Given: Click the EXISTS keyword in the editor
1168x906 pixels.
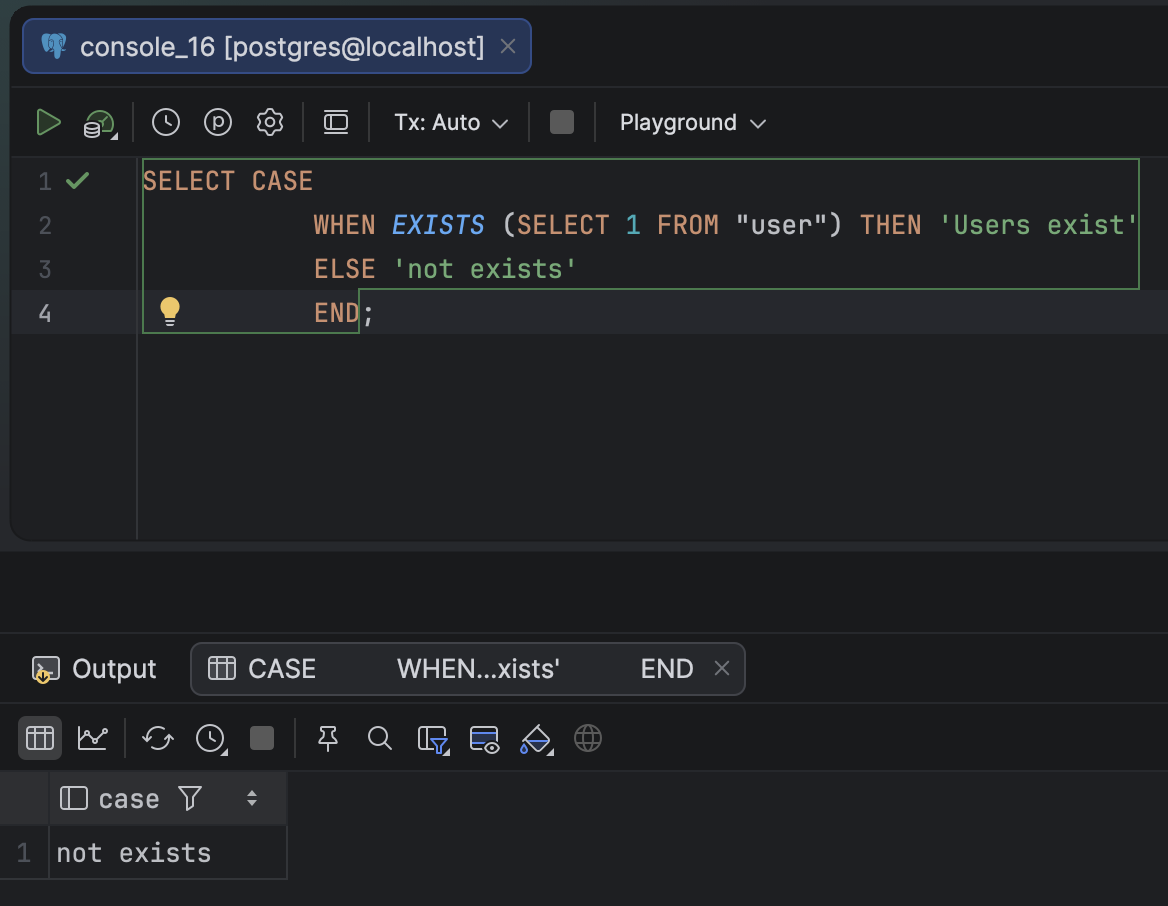Looking at the screenshot, I should point(438,225).
